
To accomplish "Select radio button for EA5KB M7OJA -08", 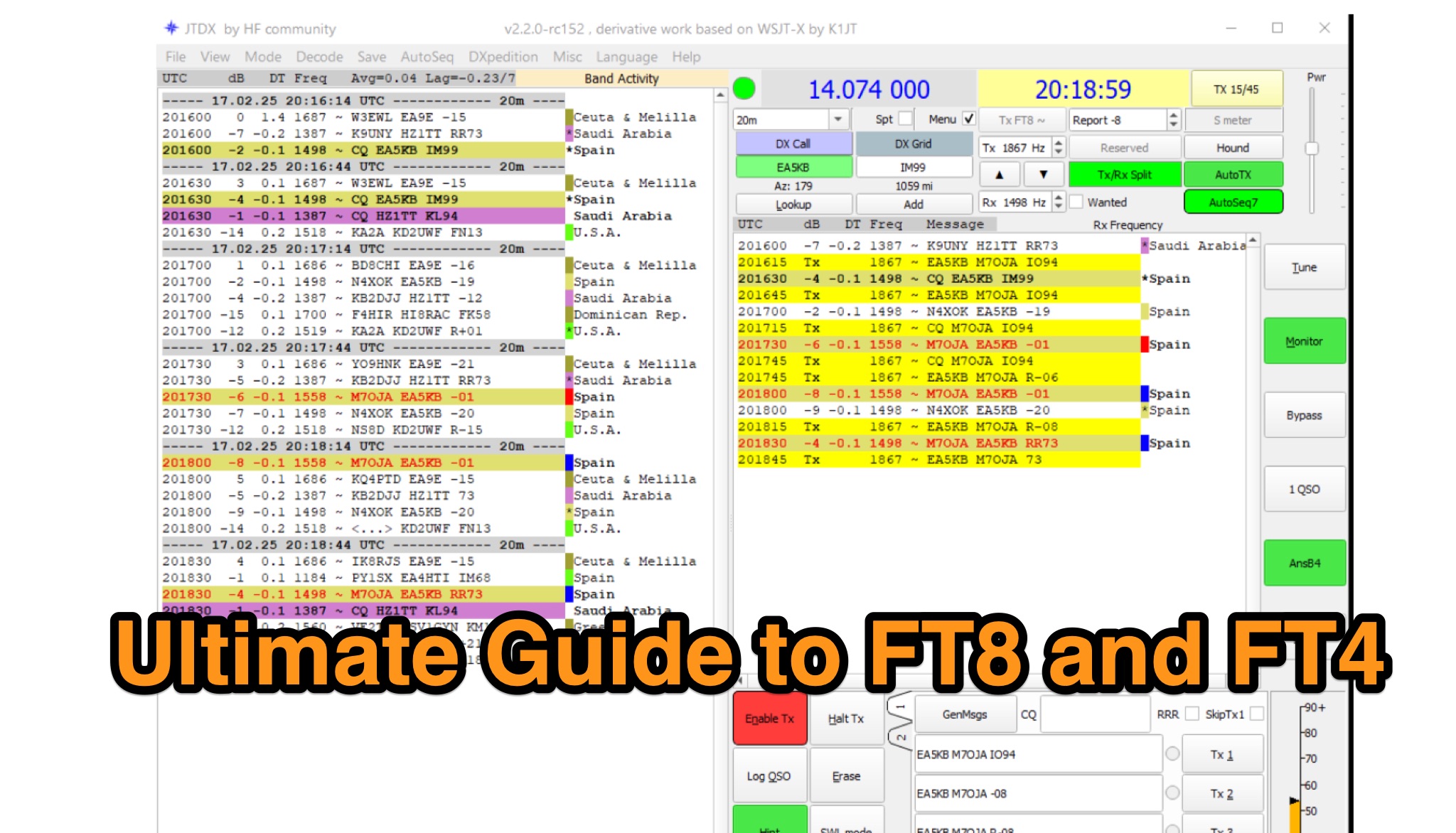I will click(1172, 793).
